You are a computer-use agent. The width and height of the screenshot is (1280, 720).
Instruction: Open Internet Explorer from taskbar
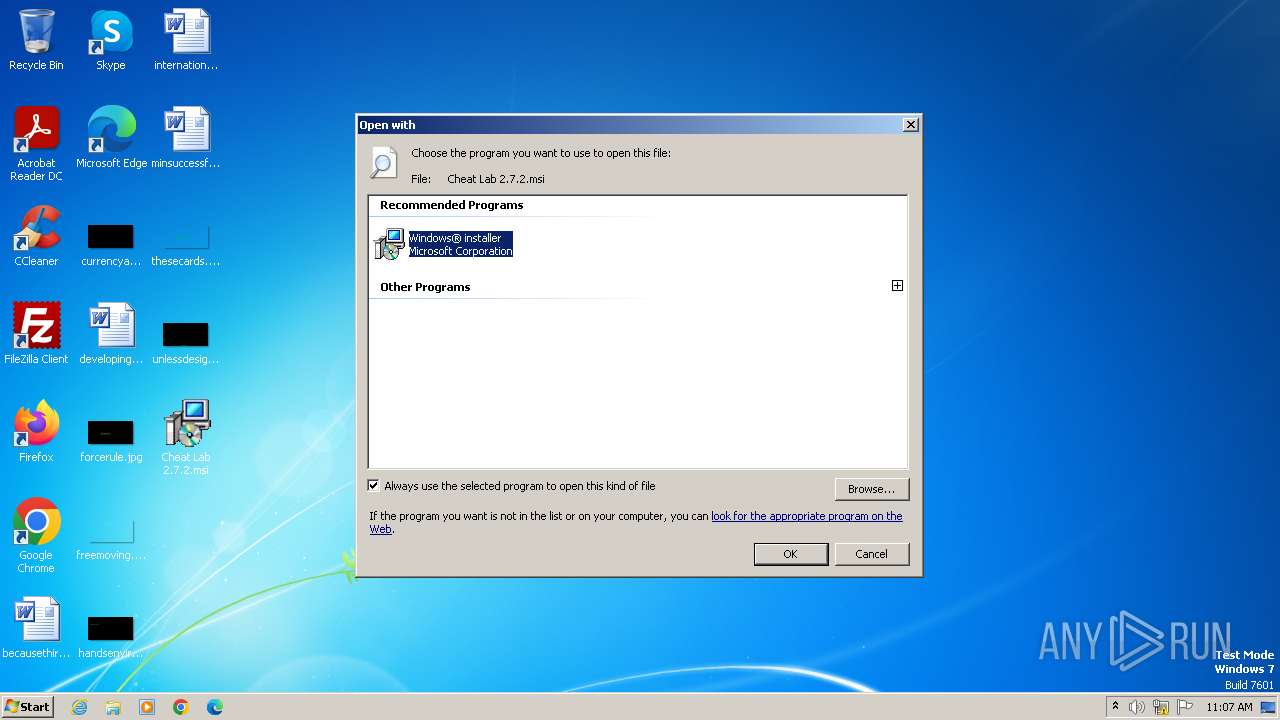point(80,707)
